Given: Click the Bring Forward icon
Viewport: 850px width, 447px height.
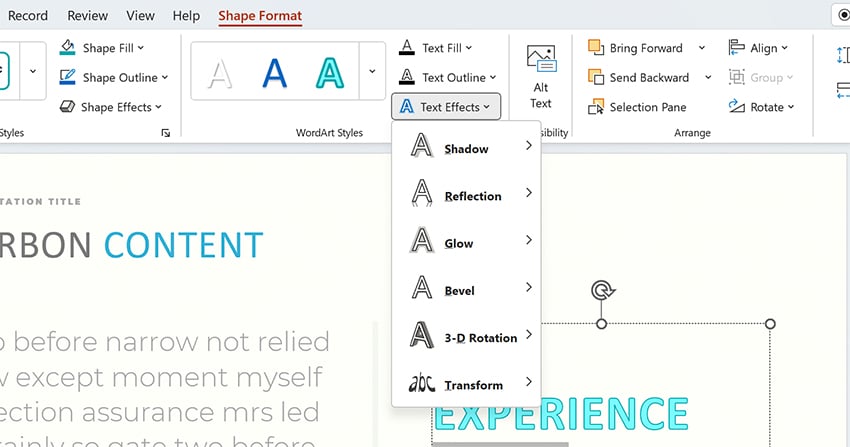Looking at the screenshot, I should click(x=596, y=48).
